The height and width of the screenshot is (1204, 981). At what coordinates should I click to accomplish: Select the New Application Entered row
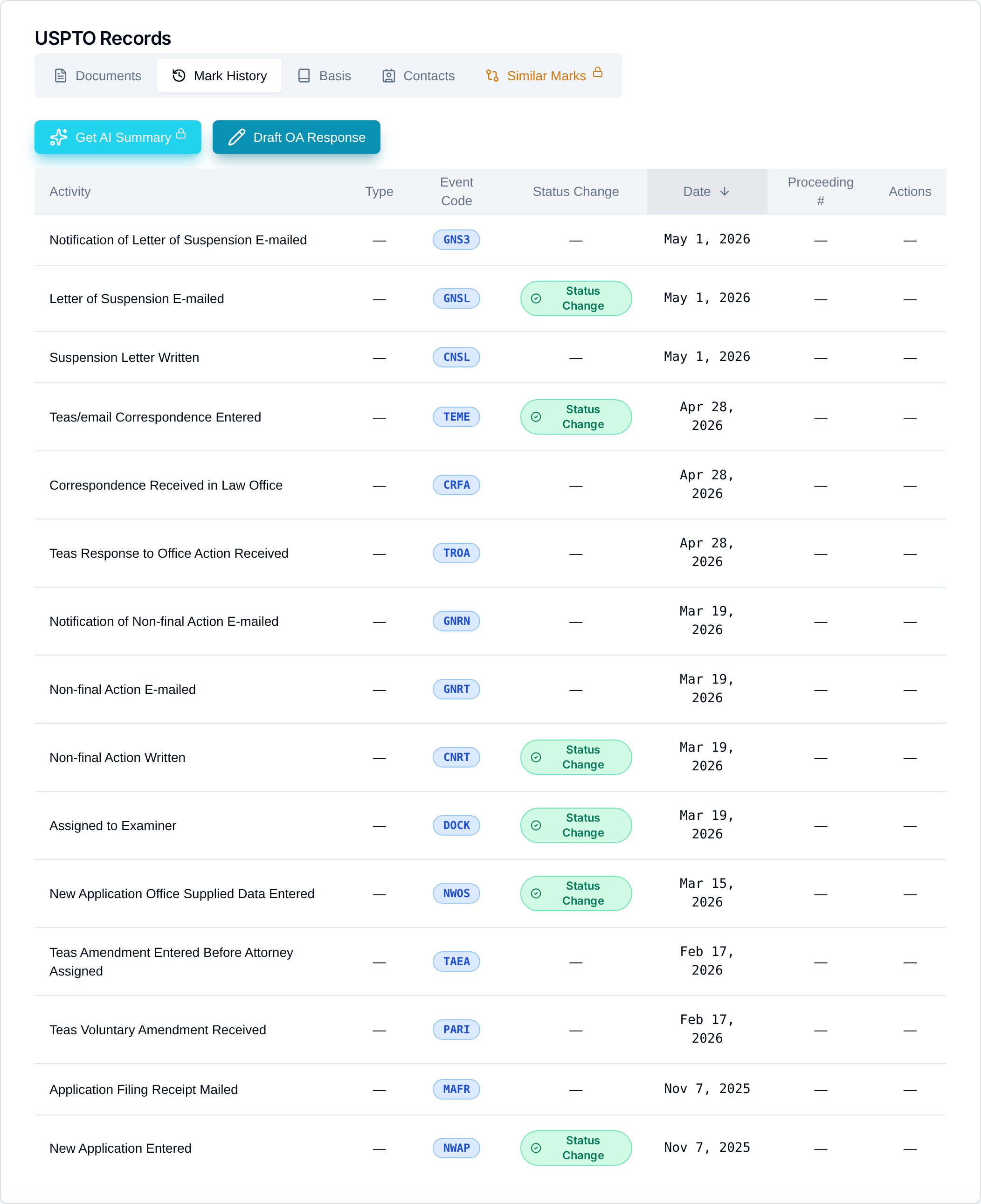(490, 1148)
